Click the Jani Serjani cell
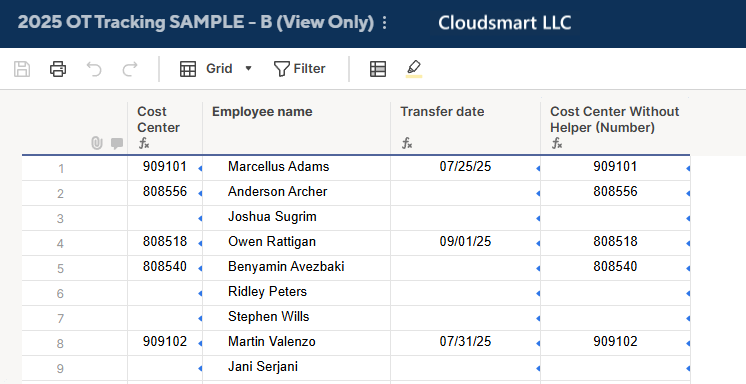746x384 pixels. (x=296, y=368)
